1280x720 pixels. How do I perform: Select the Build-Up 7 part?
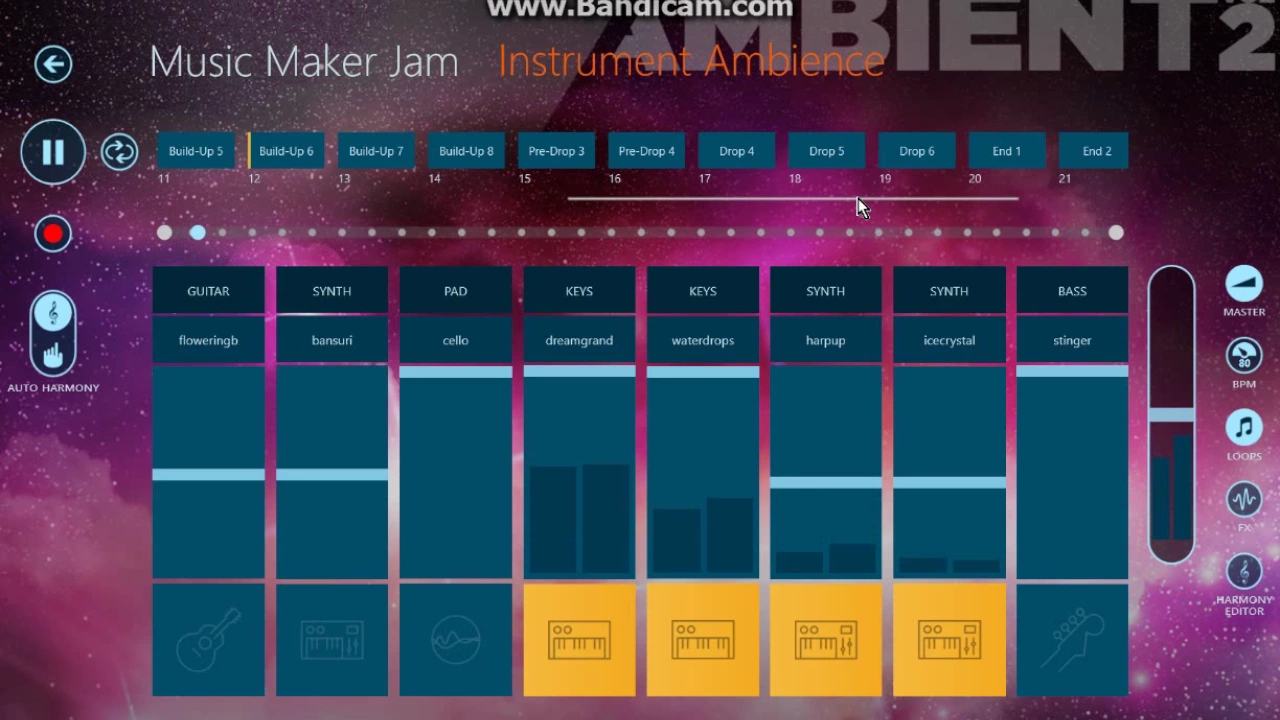pyautogui.click(x=376, y=151)
